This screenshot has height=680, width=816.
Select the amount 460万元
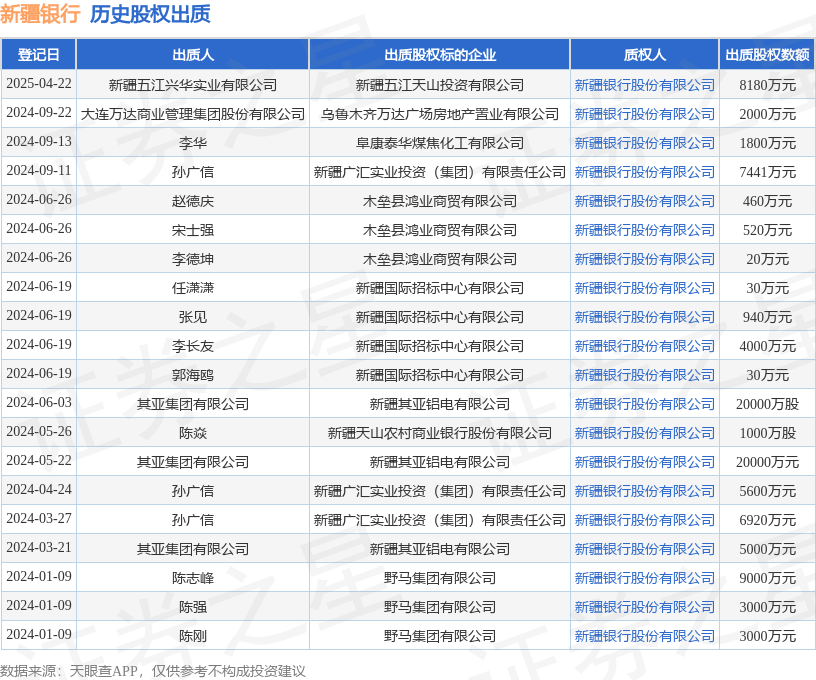tap(768, 201)
